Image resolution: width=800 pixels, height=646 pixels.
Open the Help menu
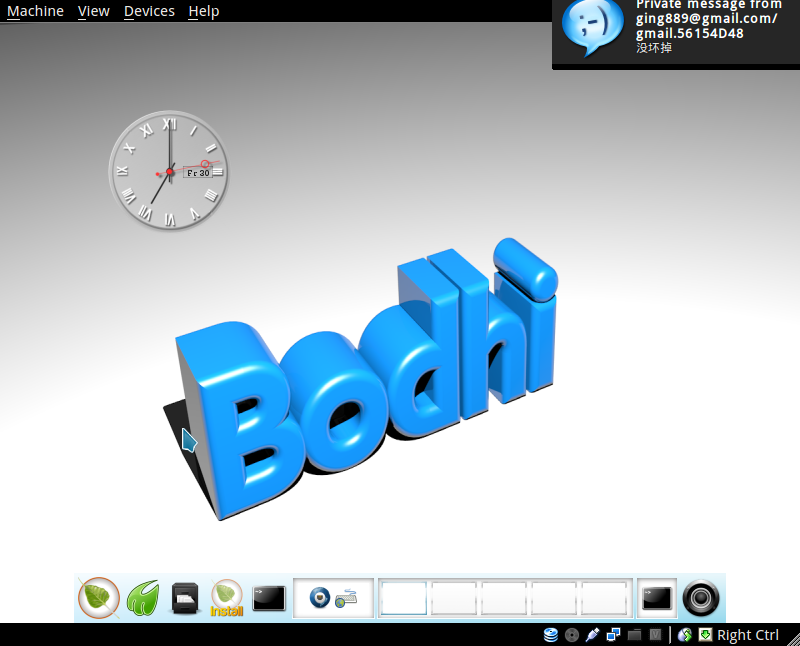coord(204,11)
